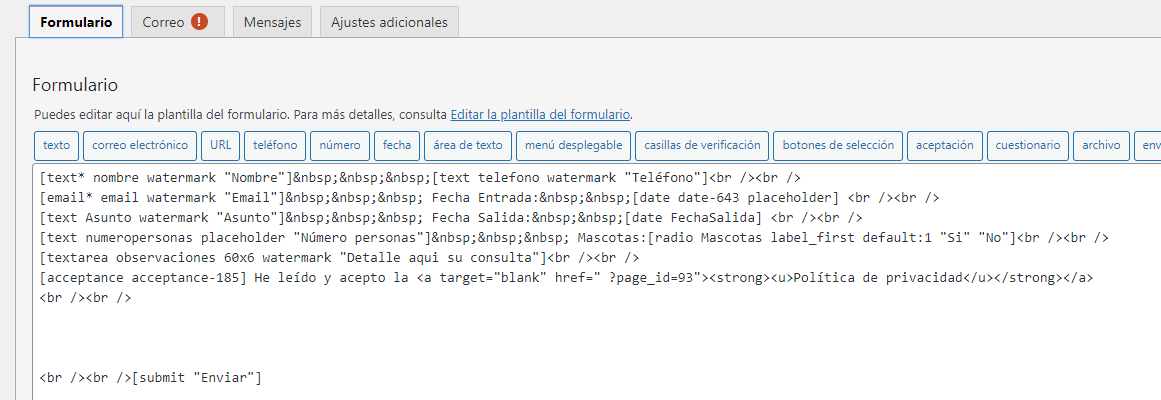Add a teléfono field tag
This screenshot has height=400, width=1161.
[275, 146]
